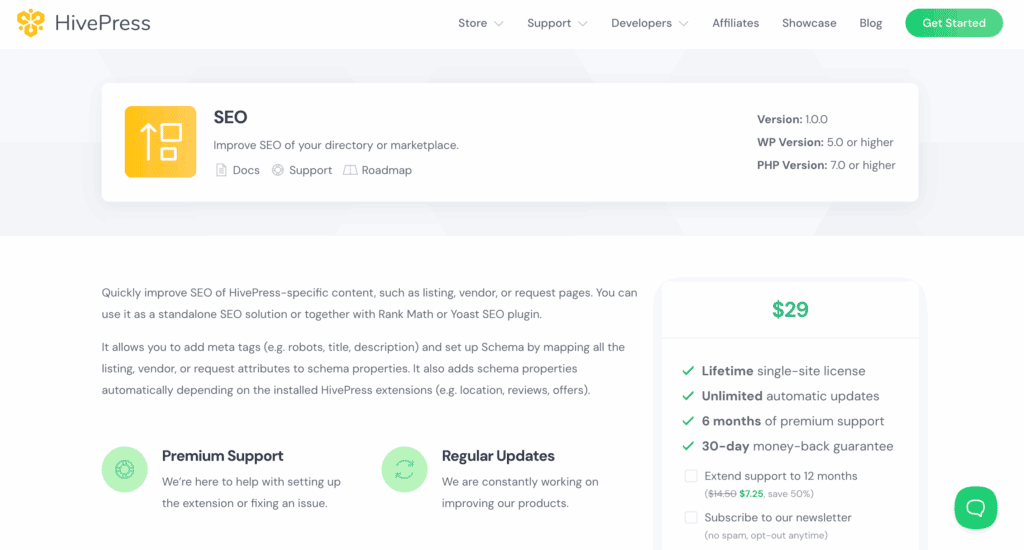
Task: Open the Showcase page
Action: [x=809, y=23]
